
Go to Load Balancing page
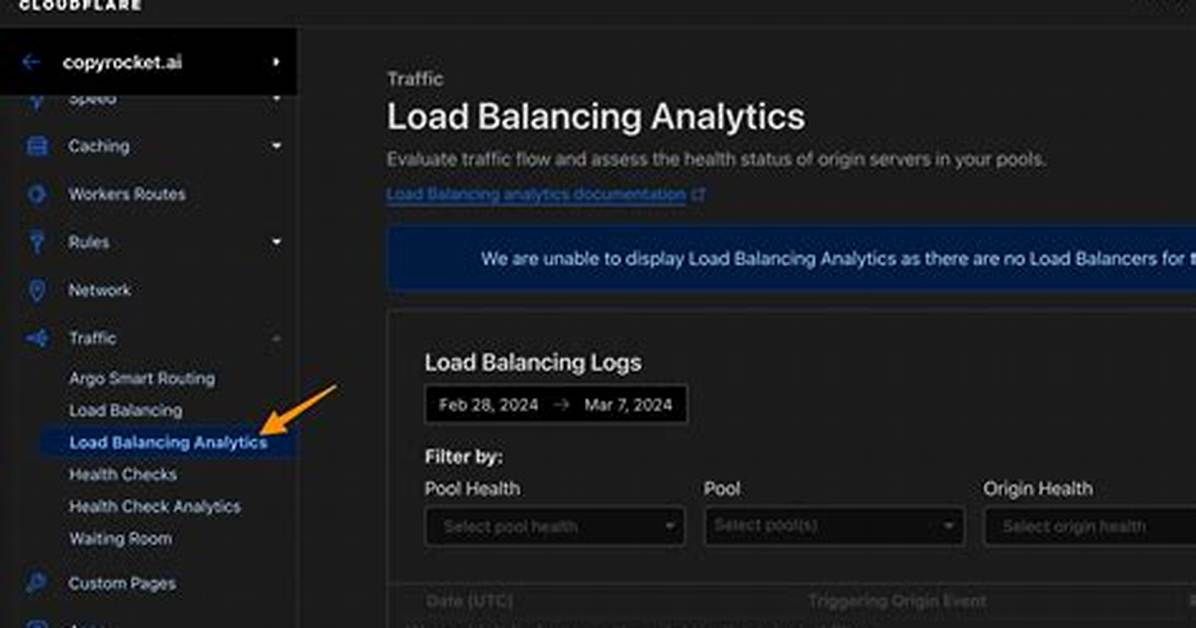click(126, 410)
